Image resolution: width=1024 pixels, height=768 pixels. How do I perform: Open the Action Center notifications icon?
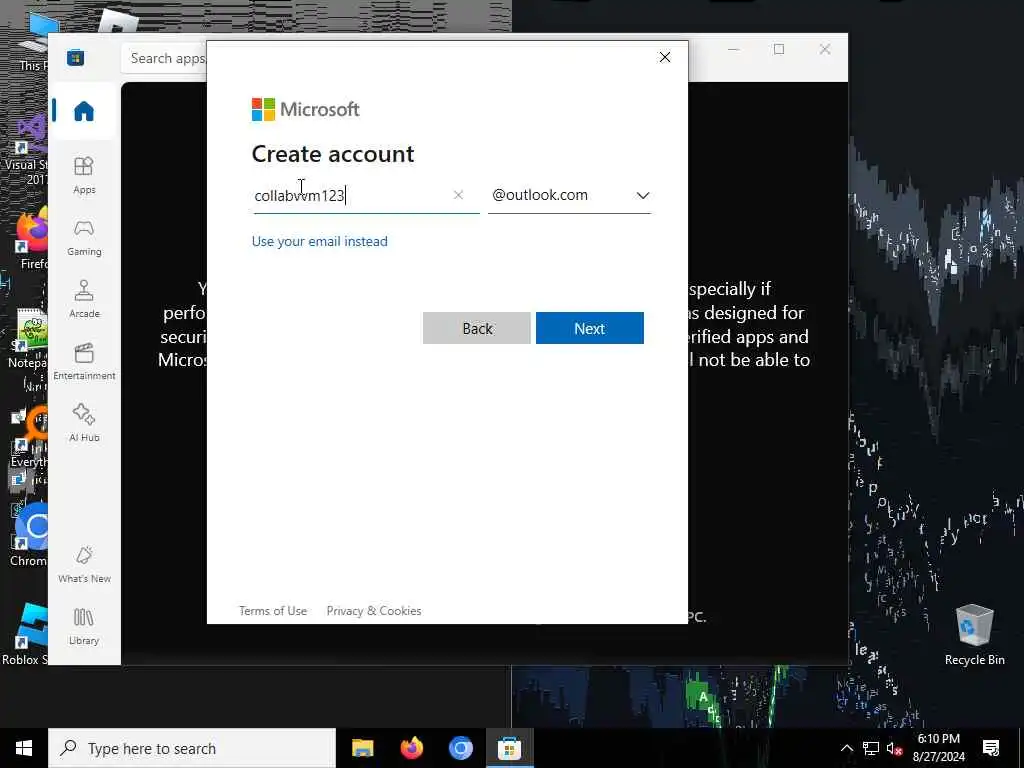click(x=991, y=748)
